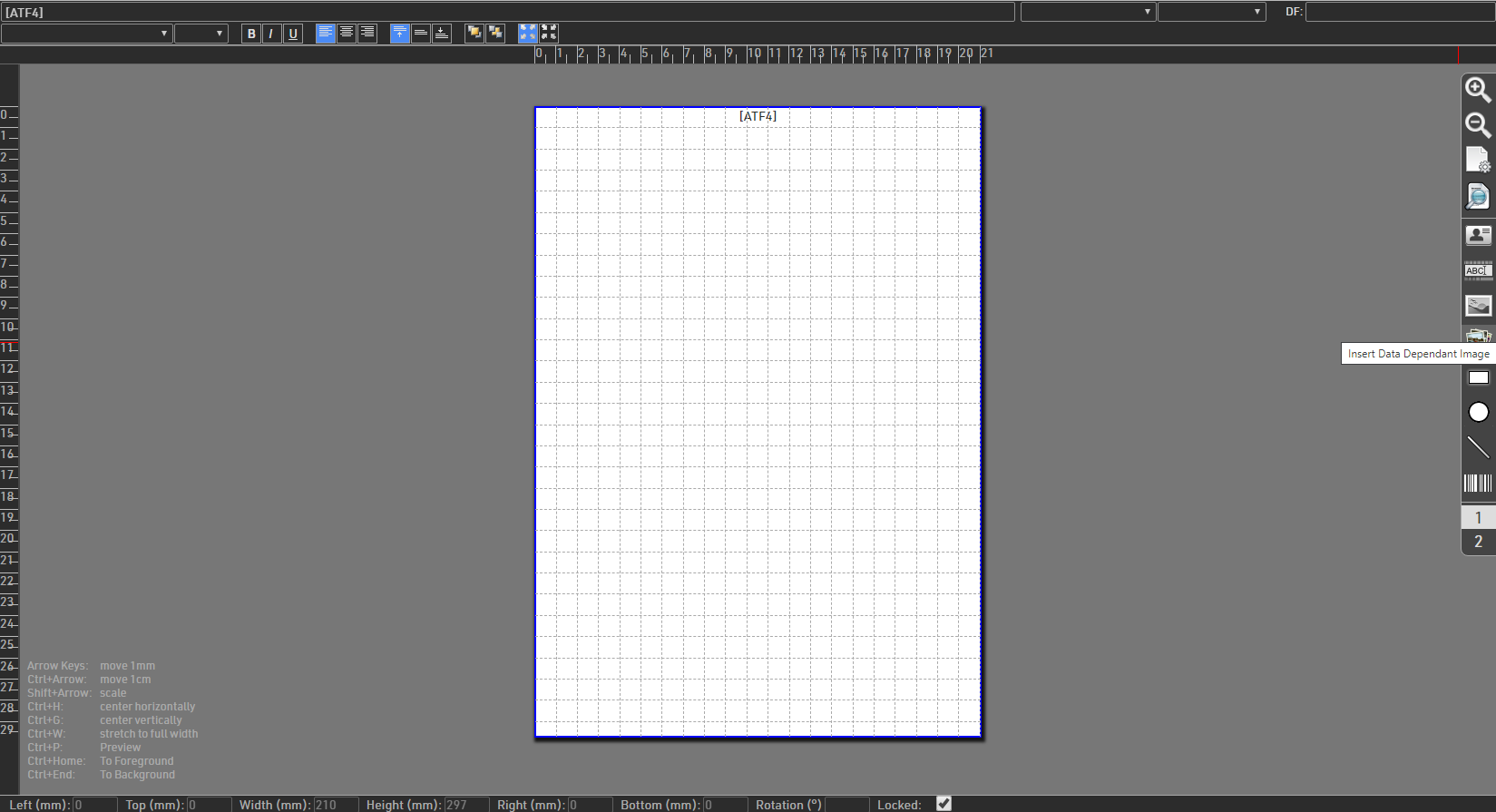
Task: Click the inward arrows shrink icon
Action: (x=549, y=34)
